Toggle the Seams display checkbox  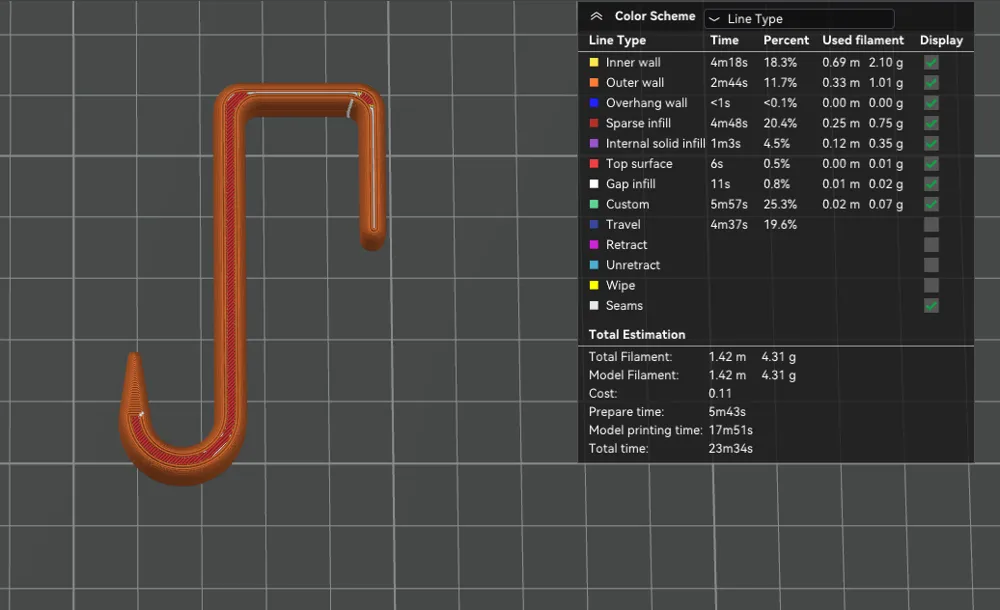(x=931, y=306)
